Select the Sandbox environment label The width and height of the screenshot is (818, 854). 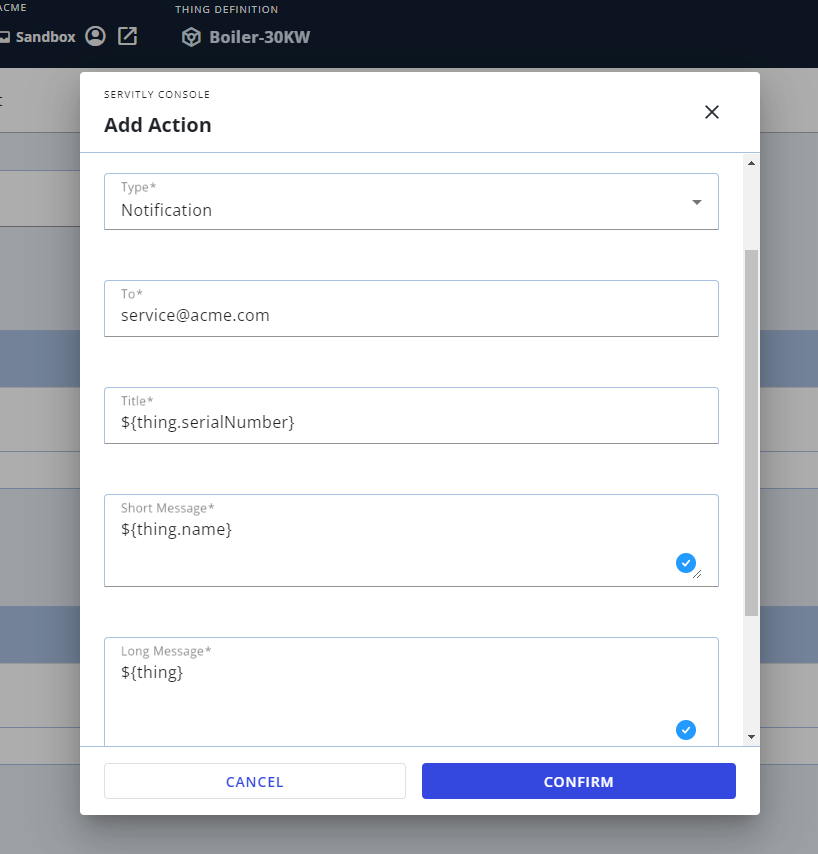(46, 37)
